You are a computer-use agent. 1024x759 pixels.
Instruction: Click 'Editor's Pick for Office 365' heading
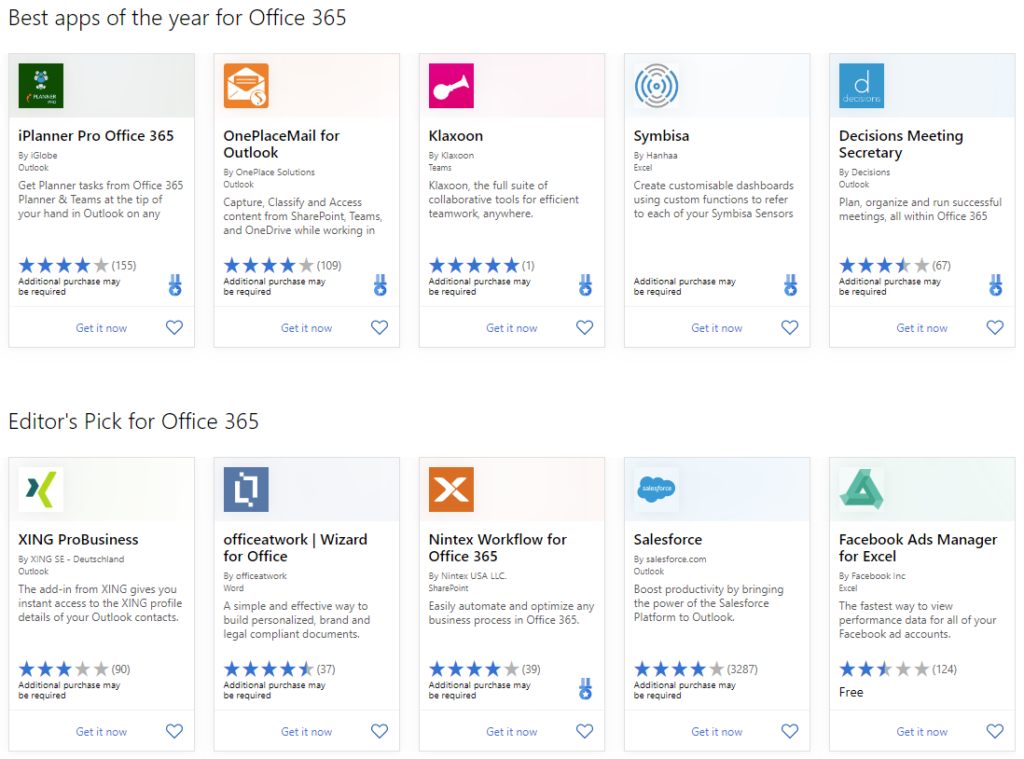coord(134,421)
